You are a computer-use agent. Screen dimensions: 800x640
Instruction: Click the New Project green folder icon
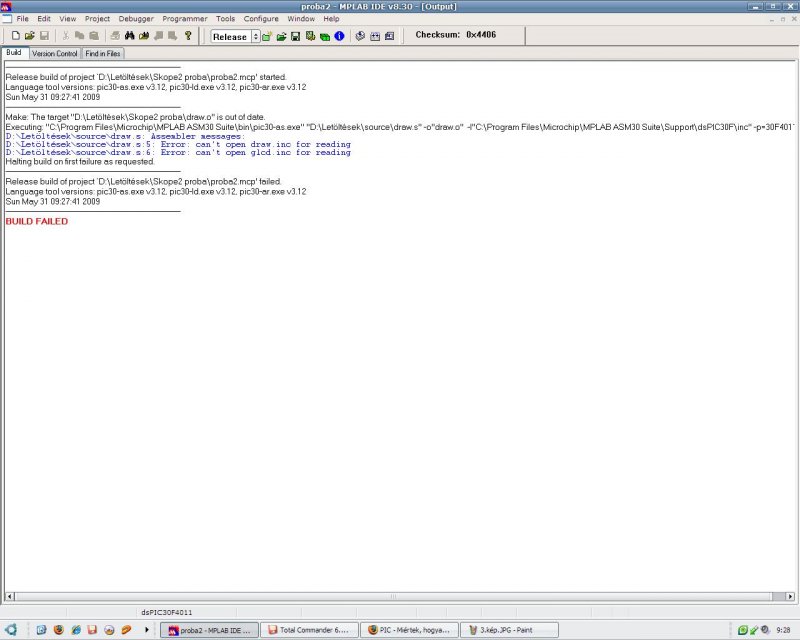click(x=267, y=36)
